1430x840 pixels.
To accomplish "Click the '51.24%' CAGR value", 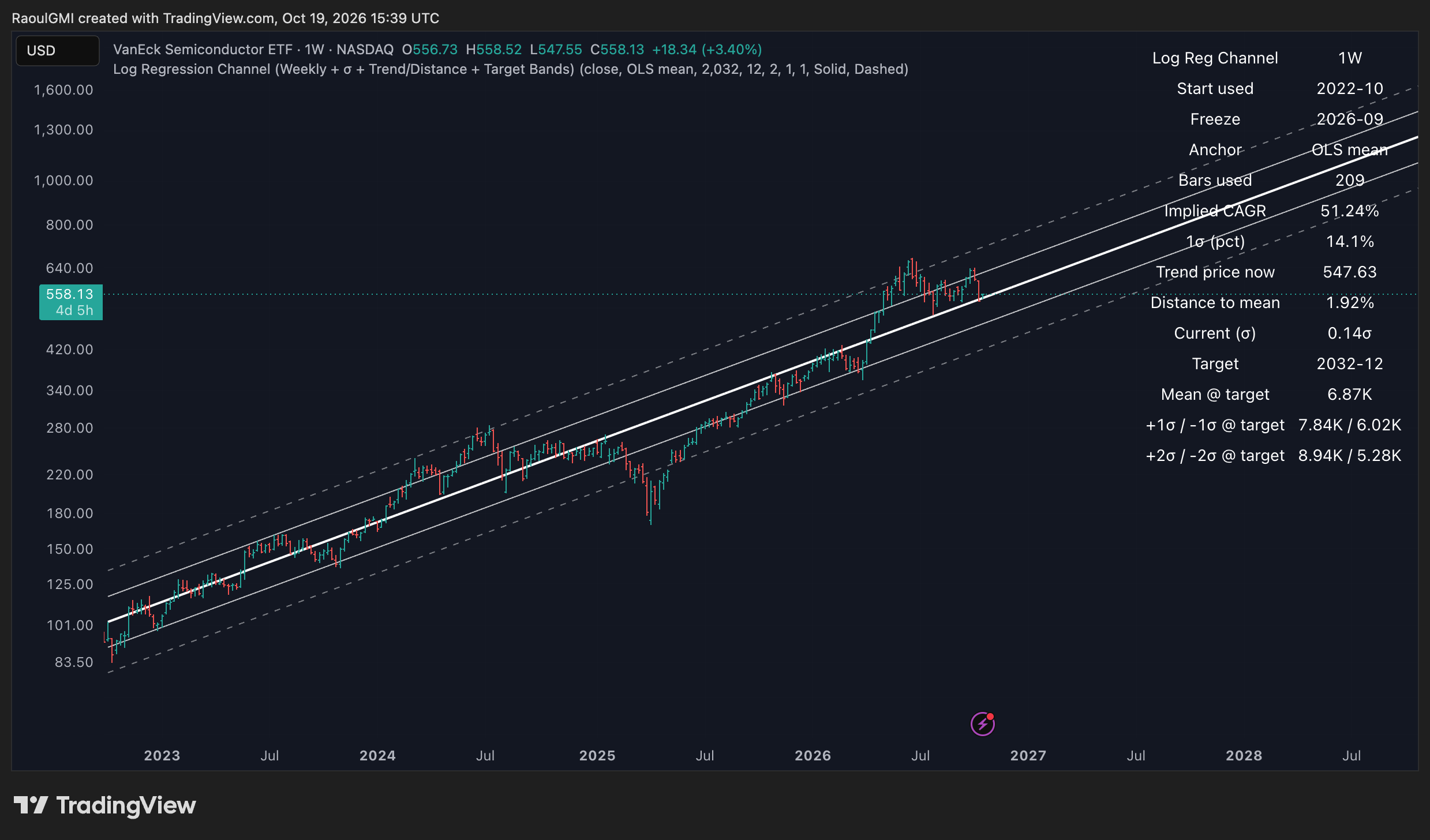I will pyautogui.click(x=1350, y=211).
